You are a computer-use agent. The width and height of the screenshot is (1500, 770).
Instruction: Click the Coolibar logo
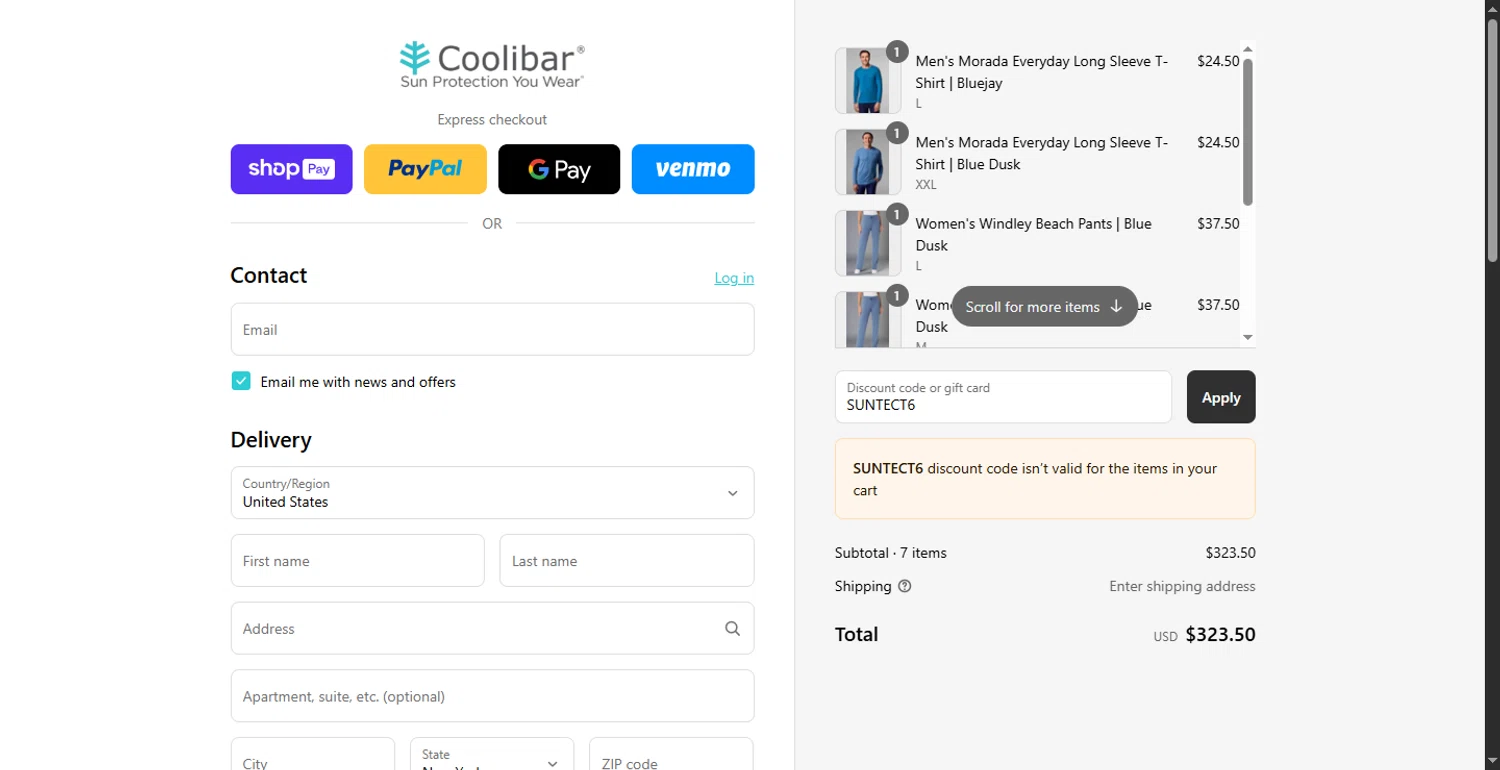pyautogui.click(x=492, y=65)
